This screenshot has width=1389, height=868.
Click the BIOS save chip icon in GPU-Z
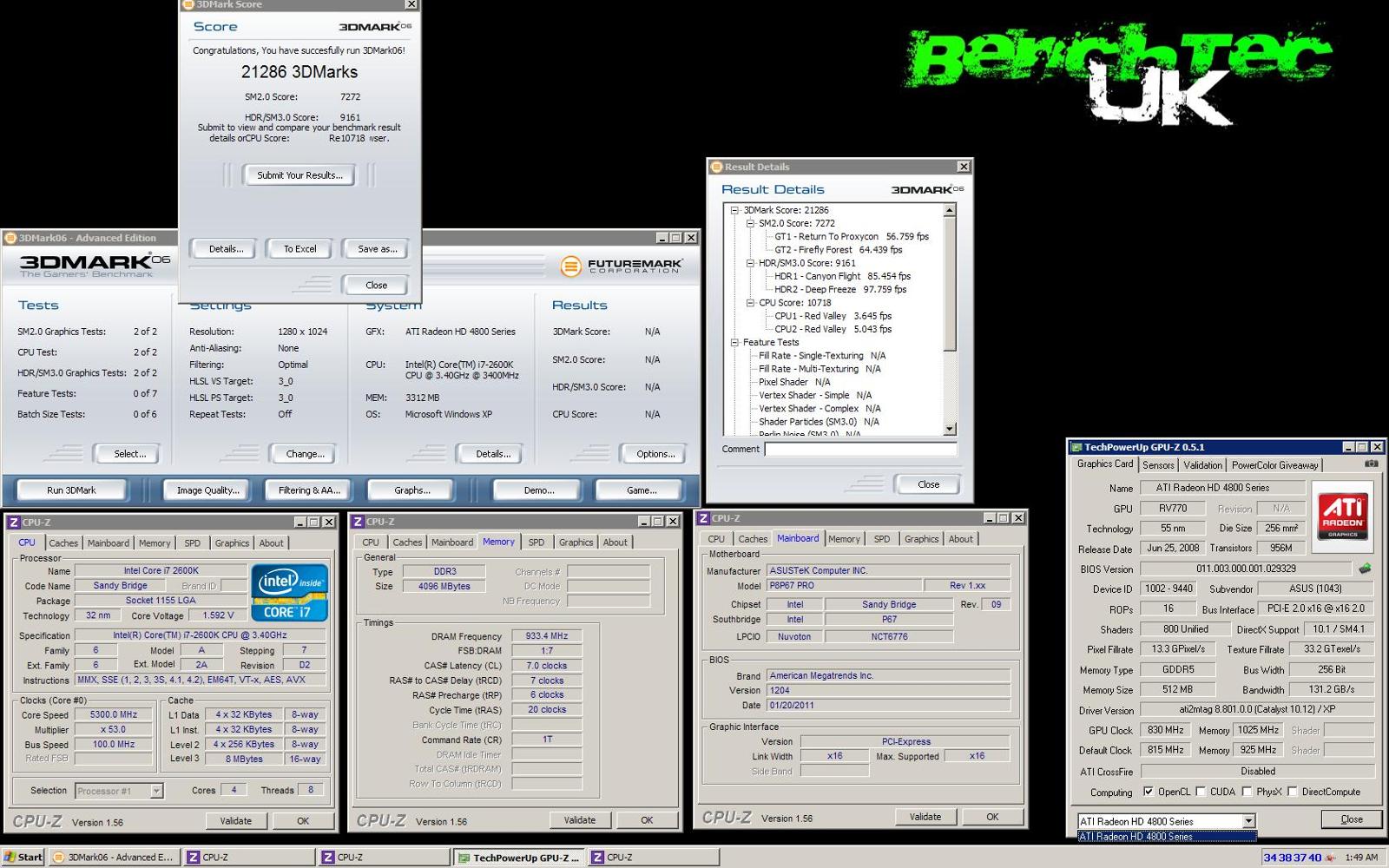coord(1365,569)
